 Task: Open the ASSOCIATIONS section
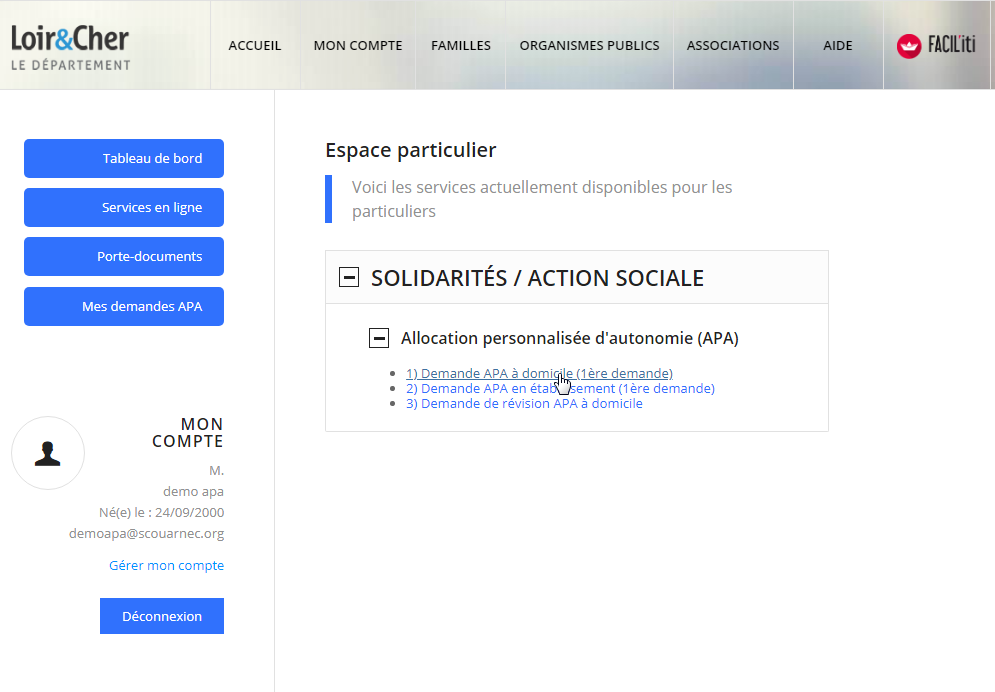(x=732, y=45)
